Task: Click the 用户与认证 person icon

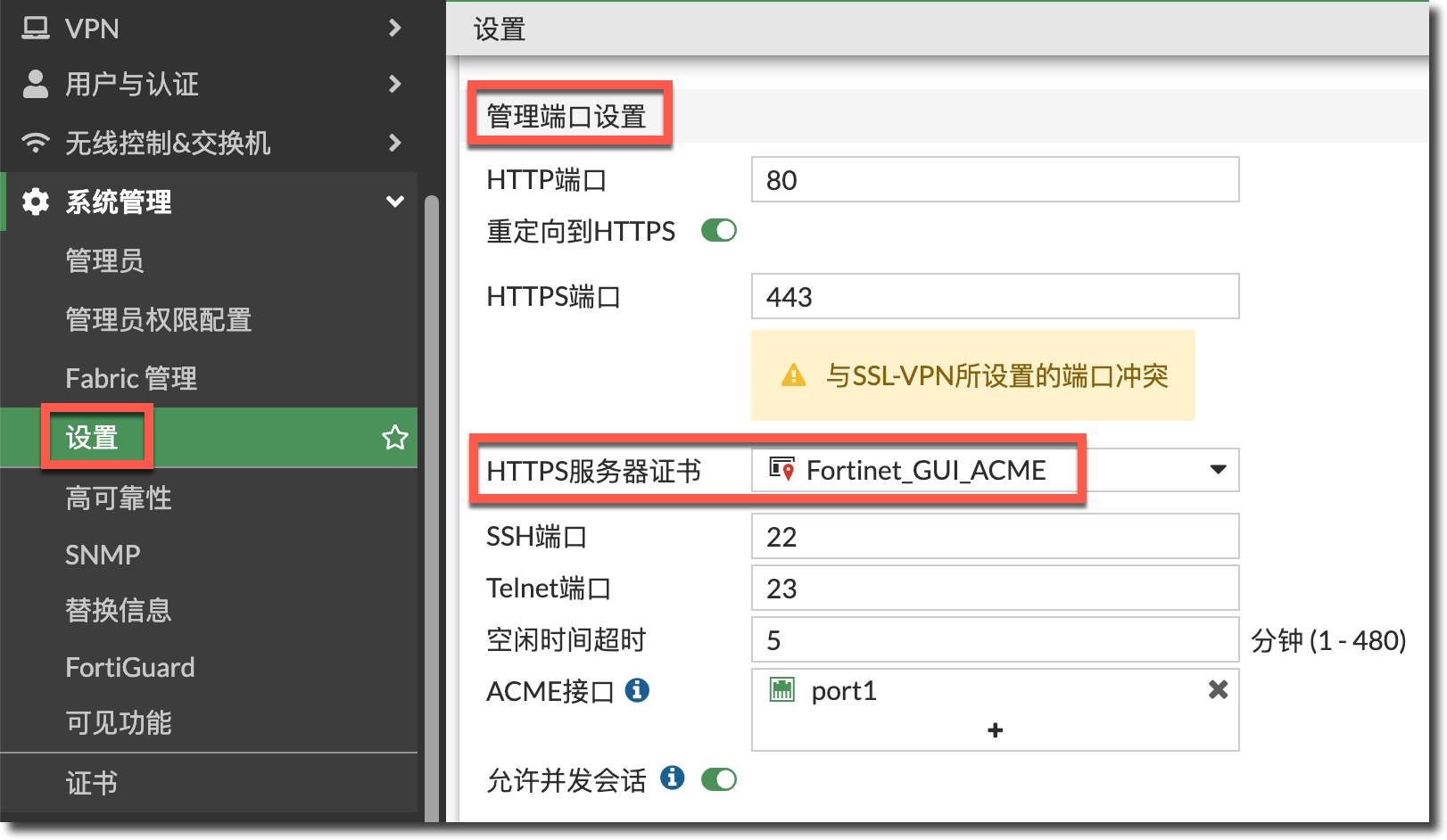Action: point(36,84)
